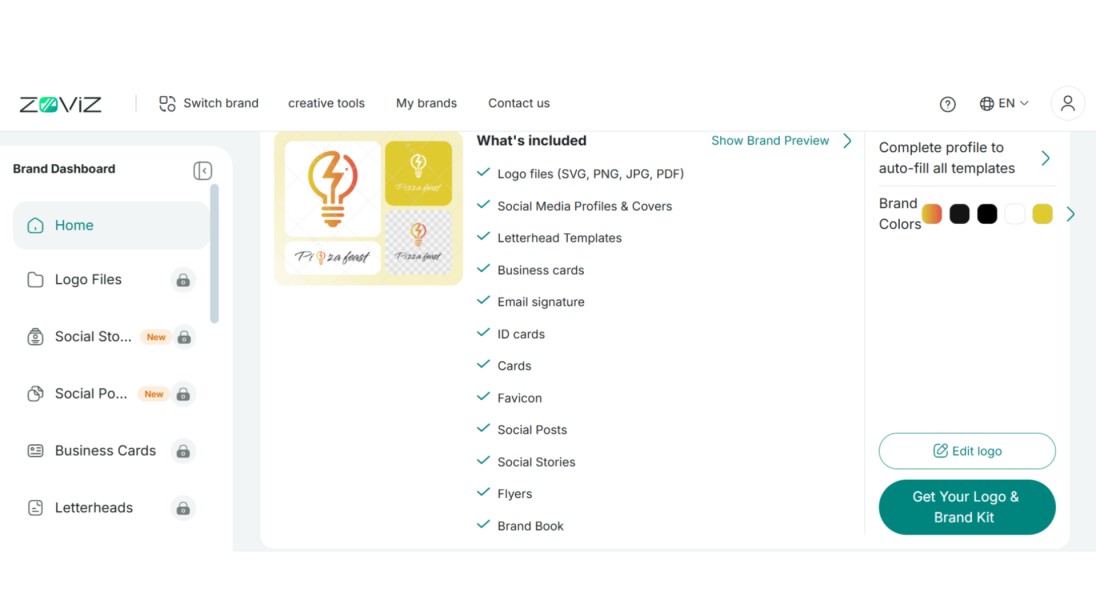
Task: Select the white brand color swatch
Action: [1014, 214]
